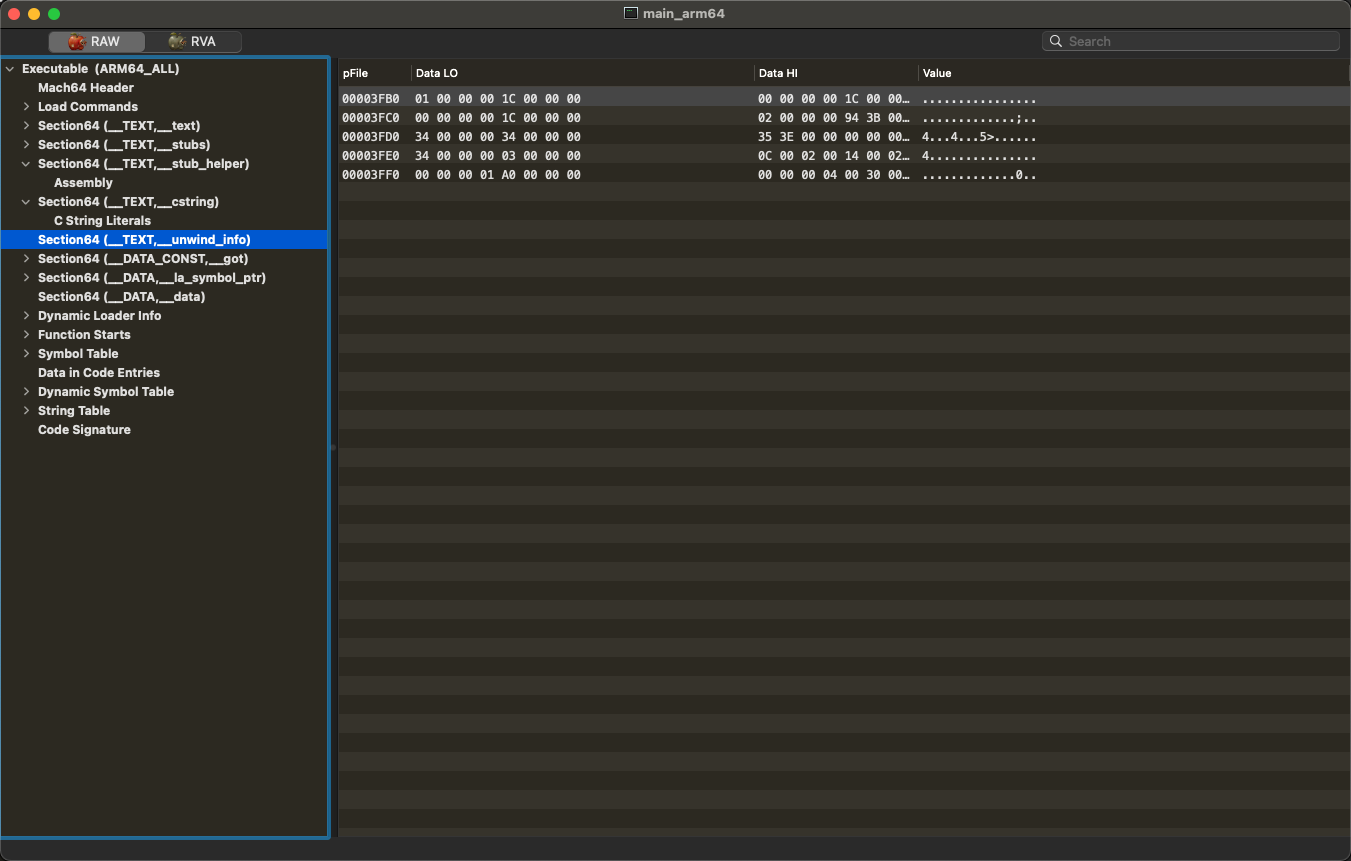
Task: Expand Section64 (__DATA,__la_symbol_ptr) node
Action: coord(26,278)
